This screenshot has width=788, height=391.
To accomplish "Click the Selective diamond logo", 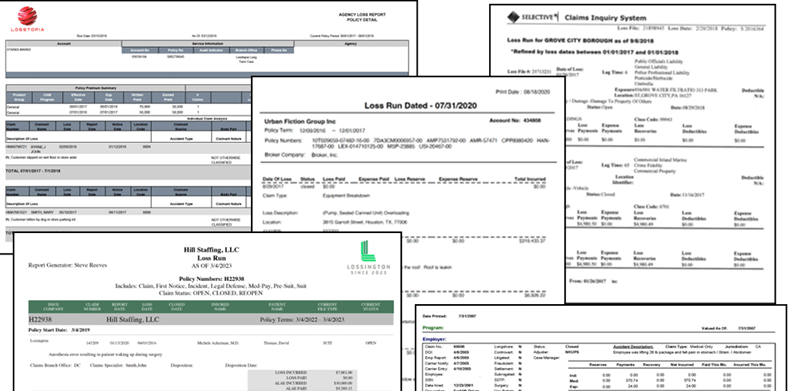I will click(x=513, y=17).
